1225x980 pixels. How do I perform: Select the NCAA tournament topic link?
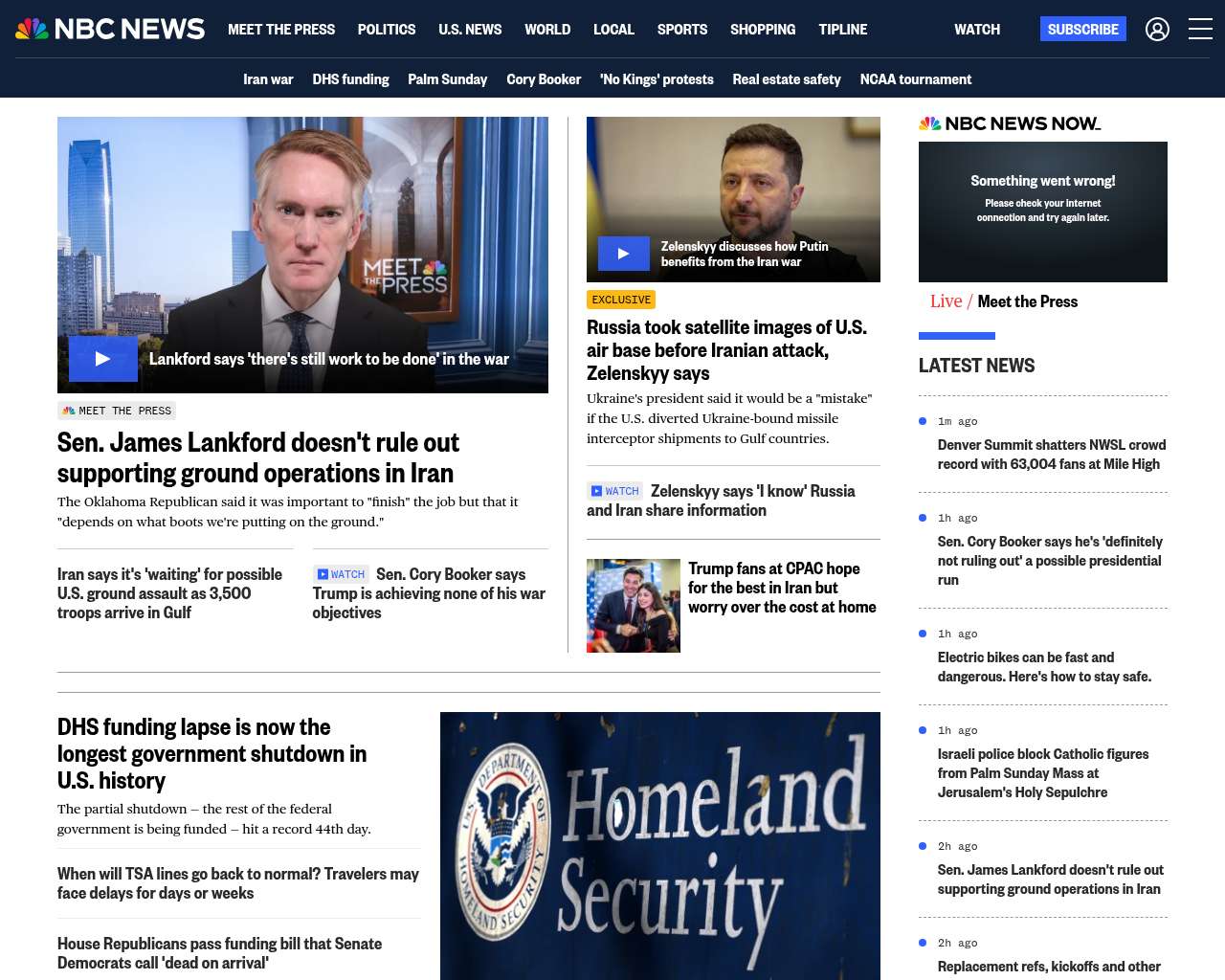point(916,79)
